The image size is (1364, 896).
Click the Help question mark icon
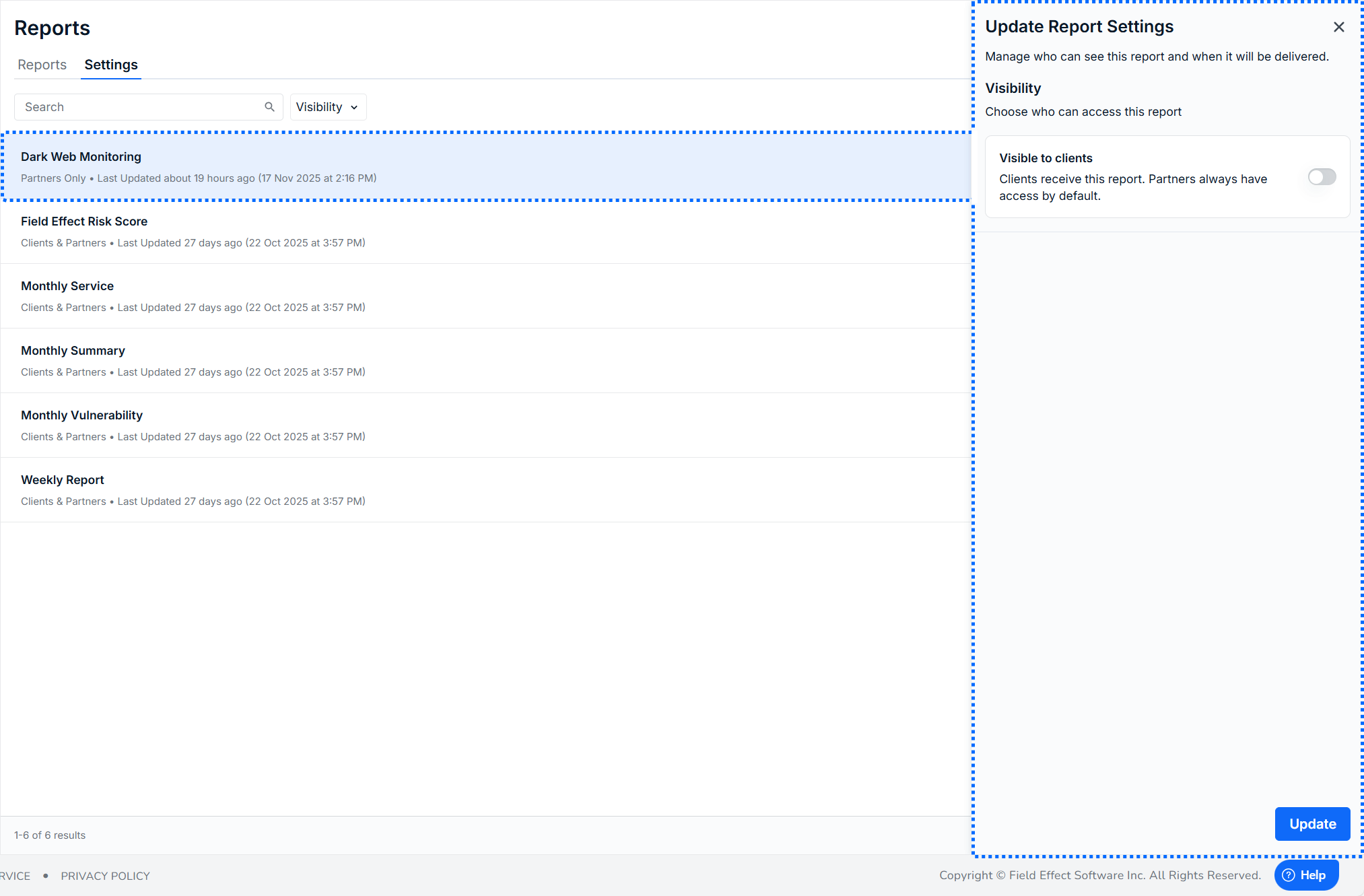click(1289, 875)
